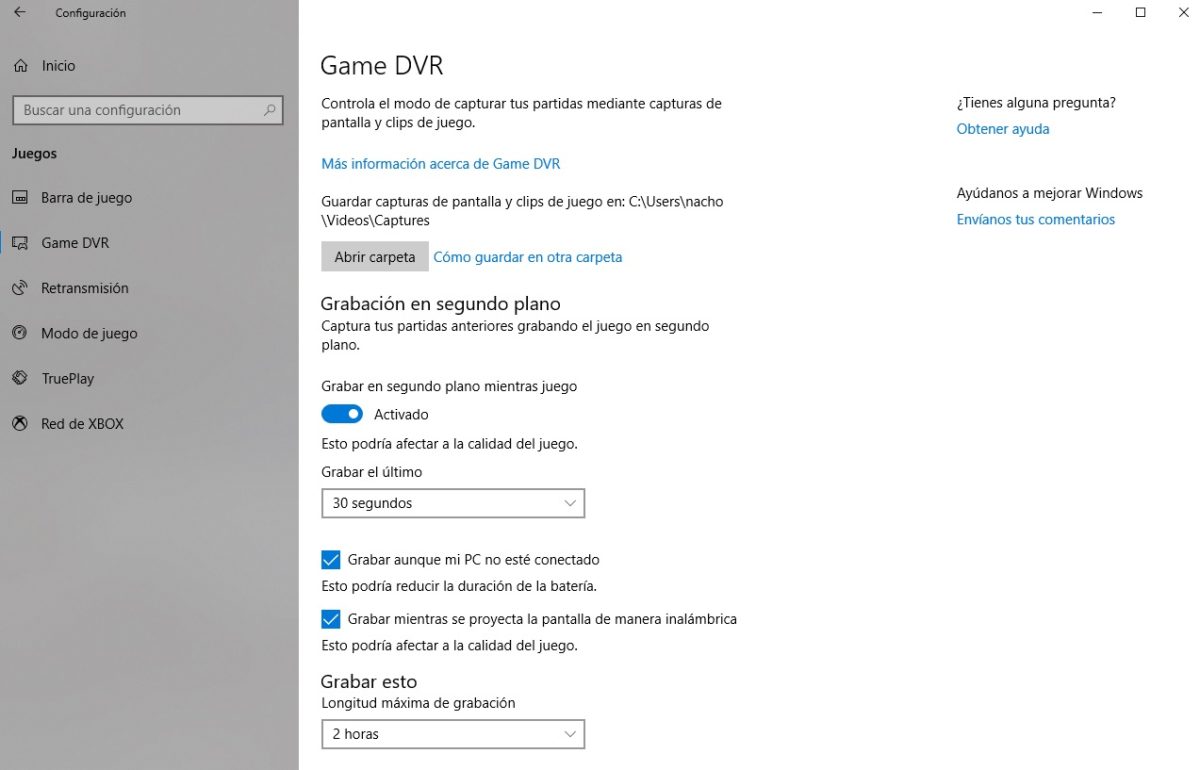Expand the Longitud máxima de grabación dropdown
Viewport: 1200px width, 770px height.
pyautogui.click(x=452, y=733)
